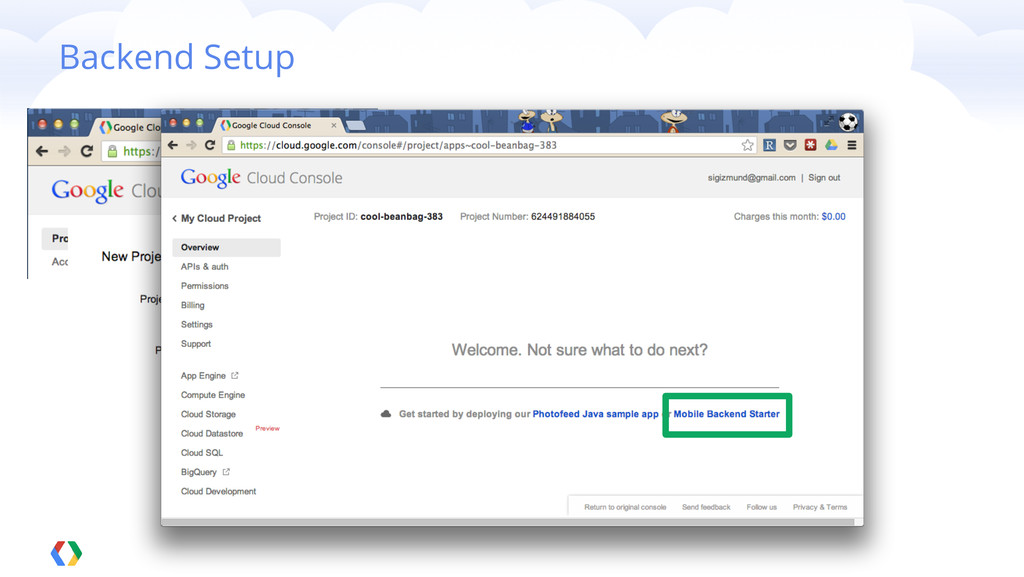Viewport: 1024px width, 577px height.
Task: Click the Google Drive extension icon
Action: pos(831,145)
